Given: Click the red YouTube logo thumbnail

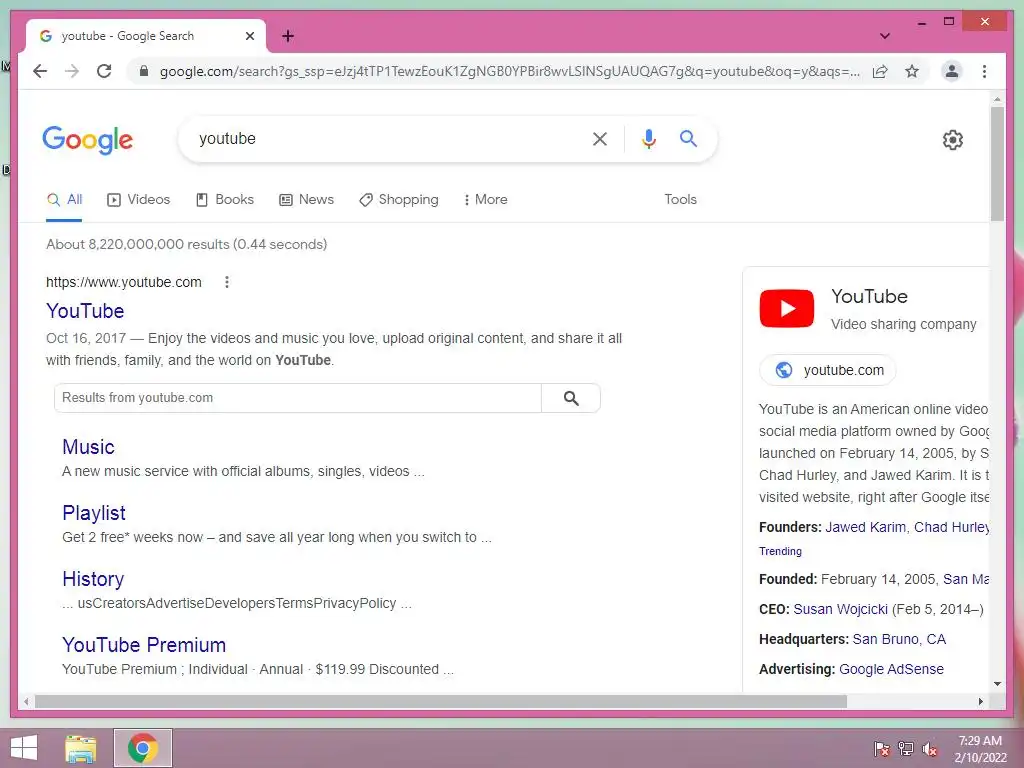Looking at the screenshot, I should tap(786, 308).
